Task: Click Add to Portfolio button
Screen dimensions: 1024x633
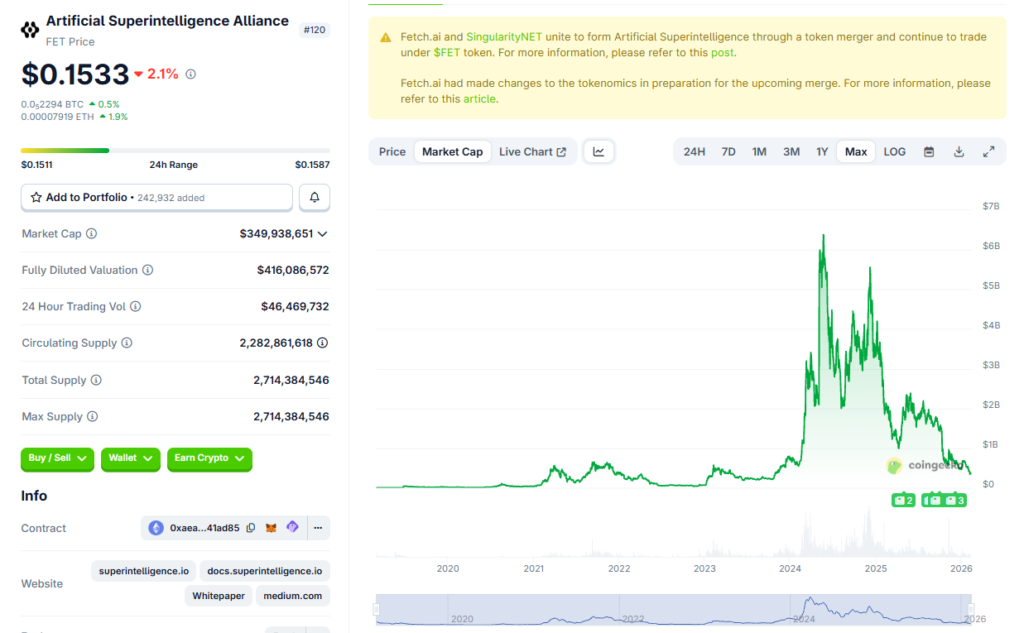Action: click(x=157, y=198)
